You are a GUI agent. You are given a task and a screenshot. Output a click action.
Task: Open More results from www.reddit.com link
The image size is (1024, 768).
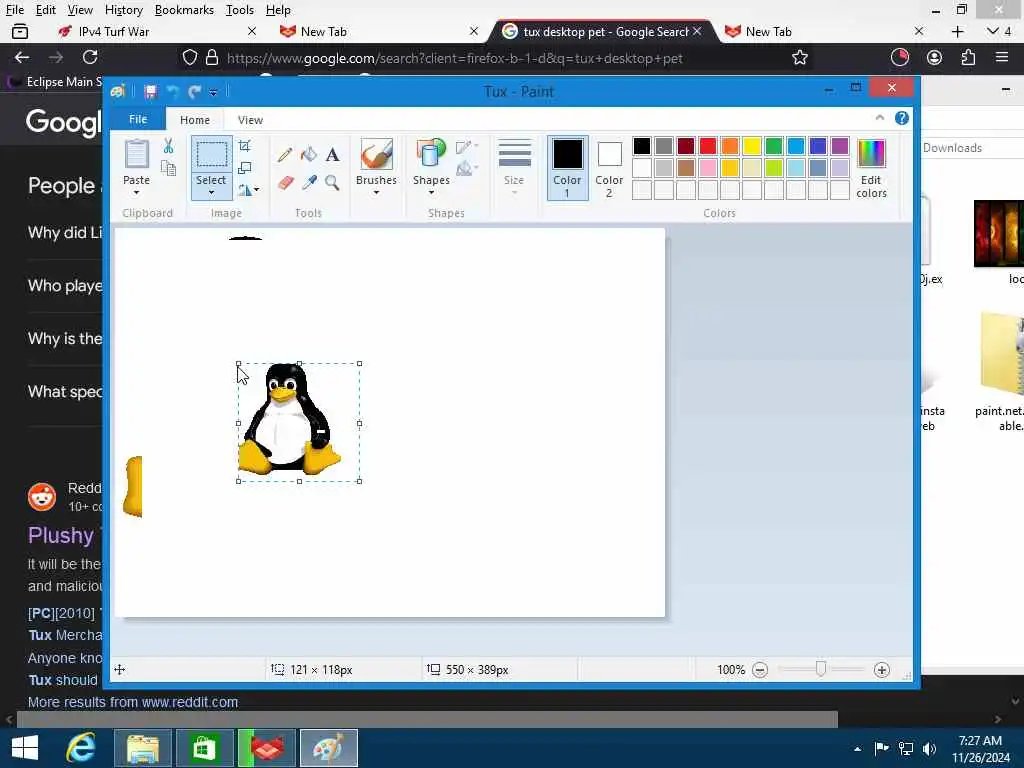click(133, 702)
